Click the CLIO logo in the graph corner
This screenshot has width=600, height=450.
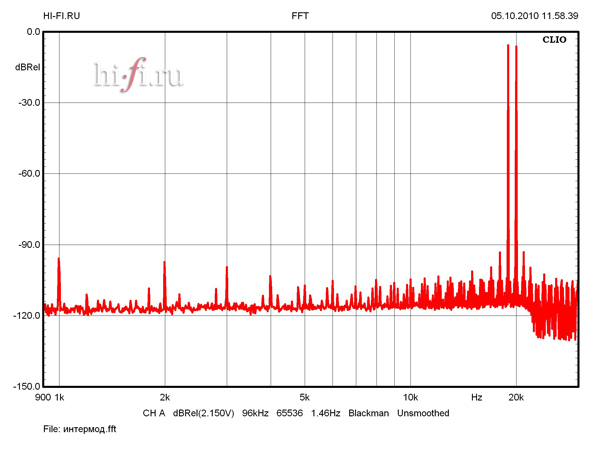(x=556, y=42)
